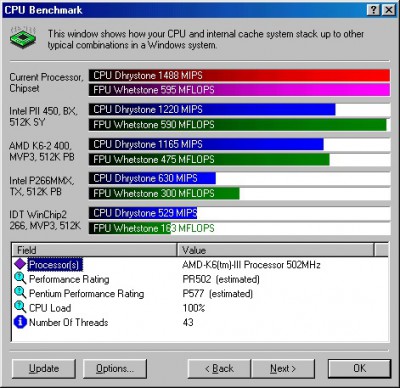Image resolution: width=400 pixels, height=388 pixels.
Task: Click the FPU Whetstone 300 MFLOPS bar
Action: point(164,193)
